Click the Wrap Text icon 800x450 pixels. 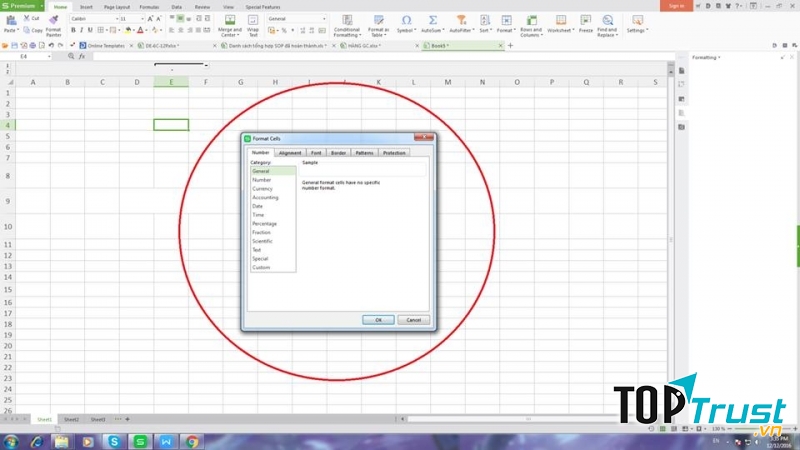tap(253, 20)
